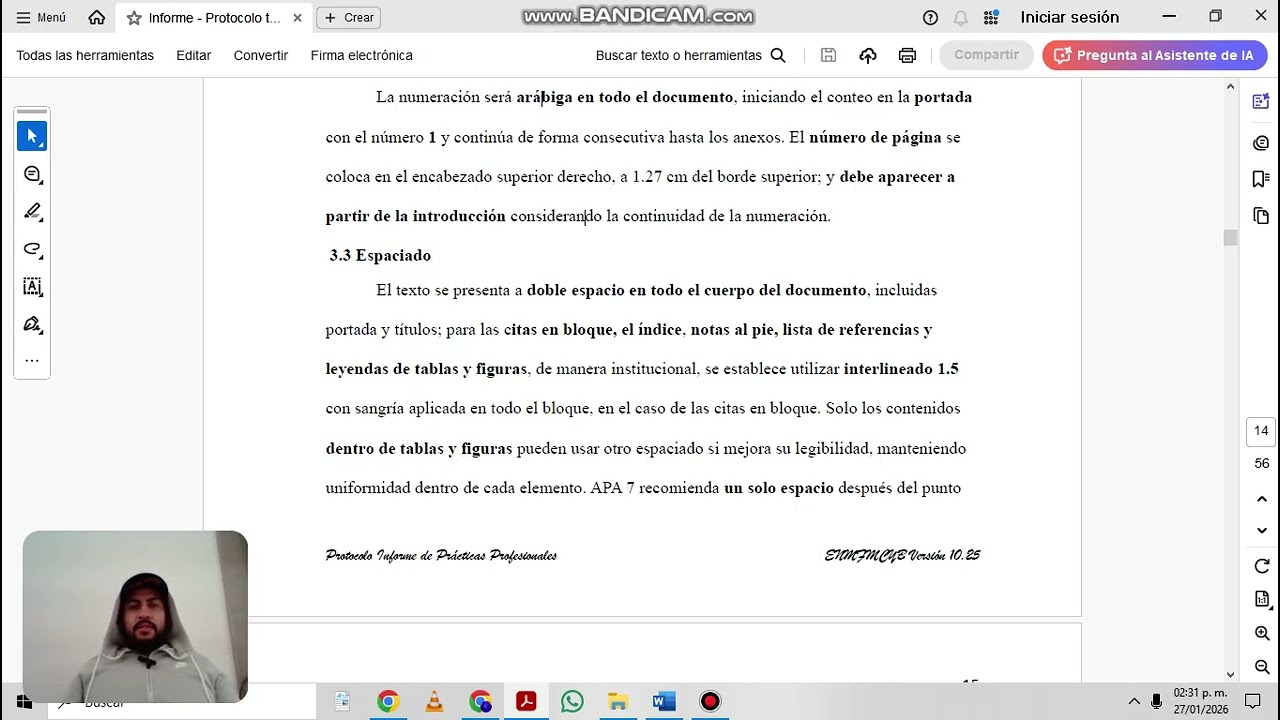Open Adobe Acrobat from taskbar
The width and height of the screenshot is (1280, 720).
526,702
